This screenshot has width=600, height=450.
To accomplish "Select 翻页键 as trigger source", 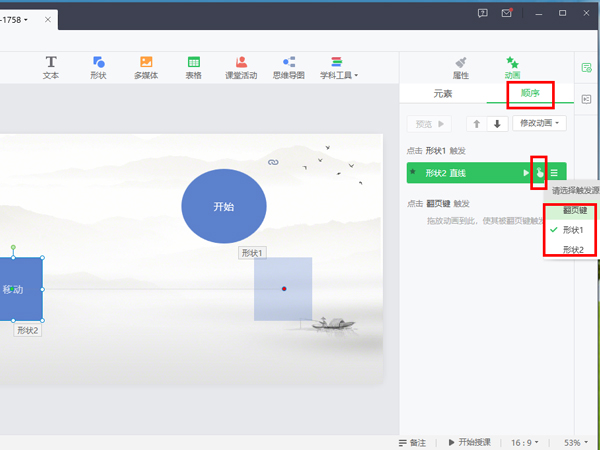I will pos(573,211).
